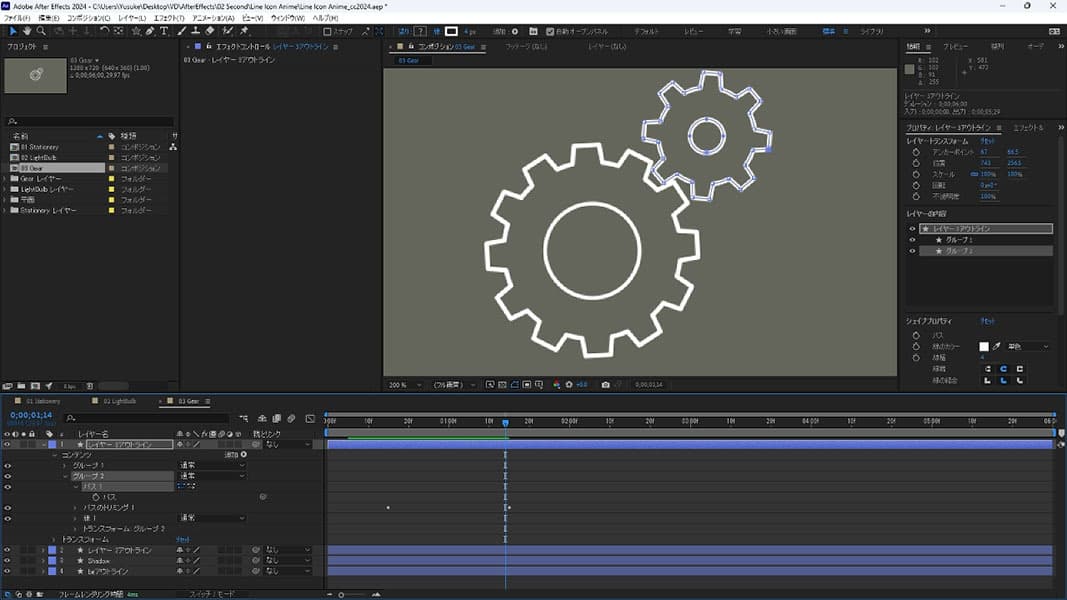This screenshot has width=1067, height=600.
Task: Select the Hand tool
Action: coord(27,31)
